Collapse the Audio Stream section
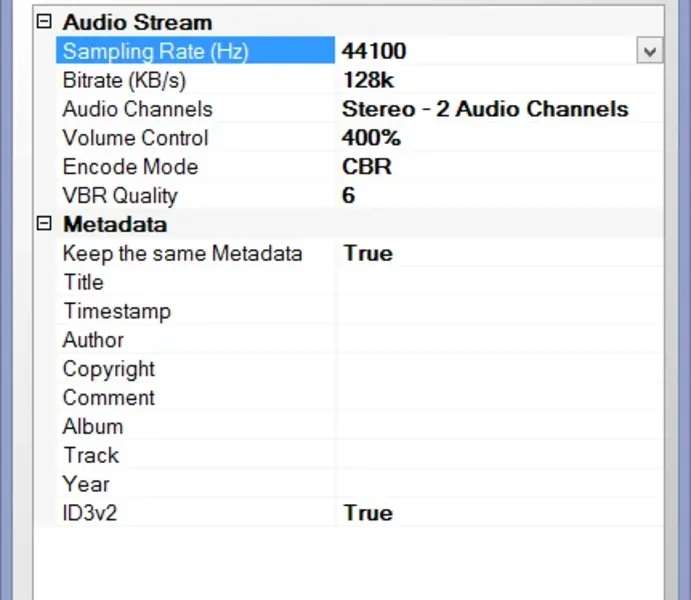 click(x=42, y=21)
